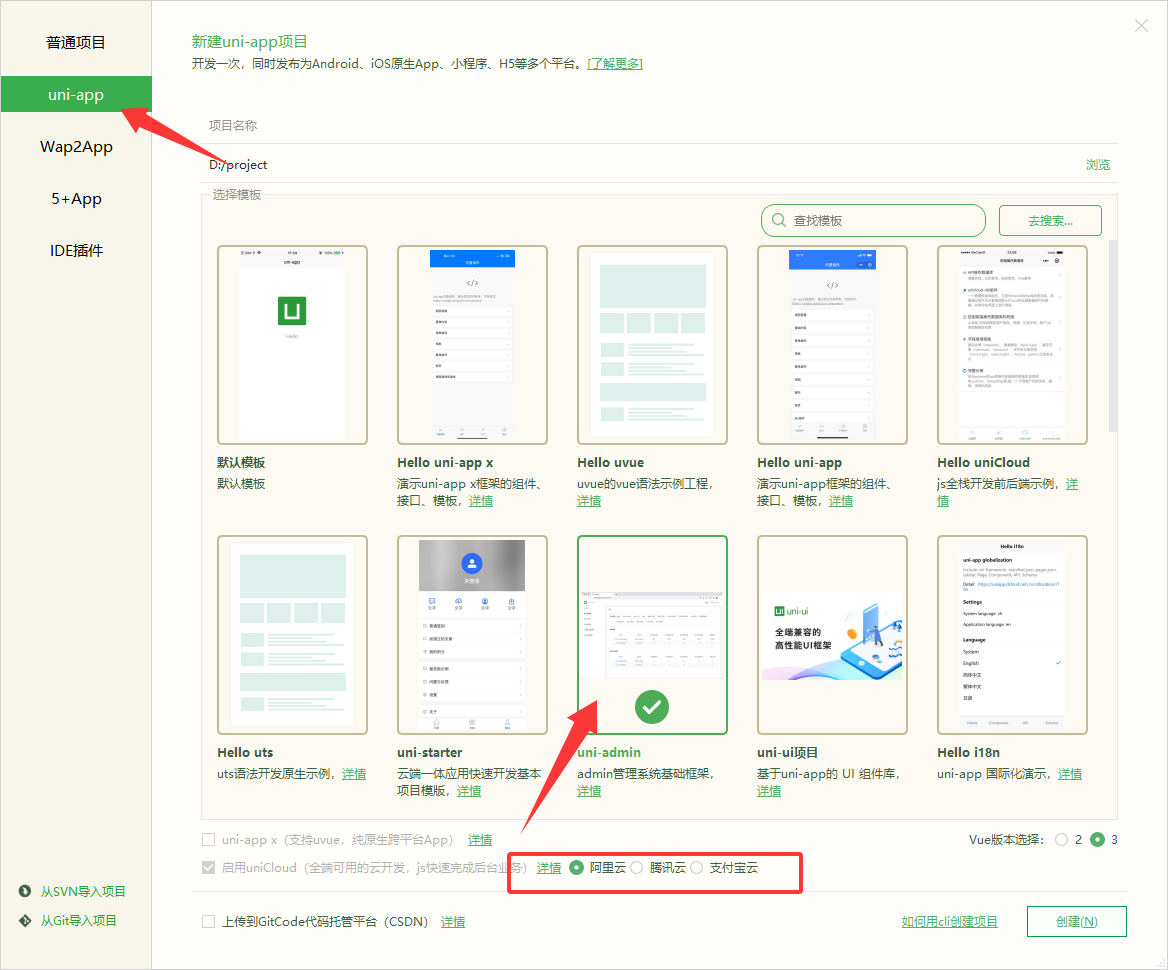Click the D:/project path field

coord(641,165)
